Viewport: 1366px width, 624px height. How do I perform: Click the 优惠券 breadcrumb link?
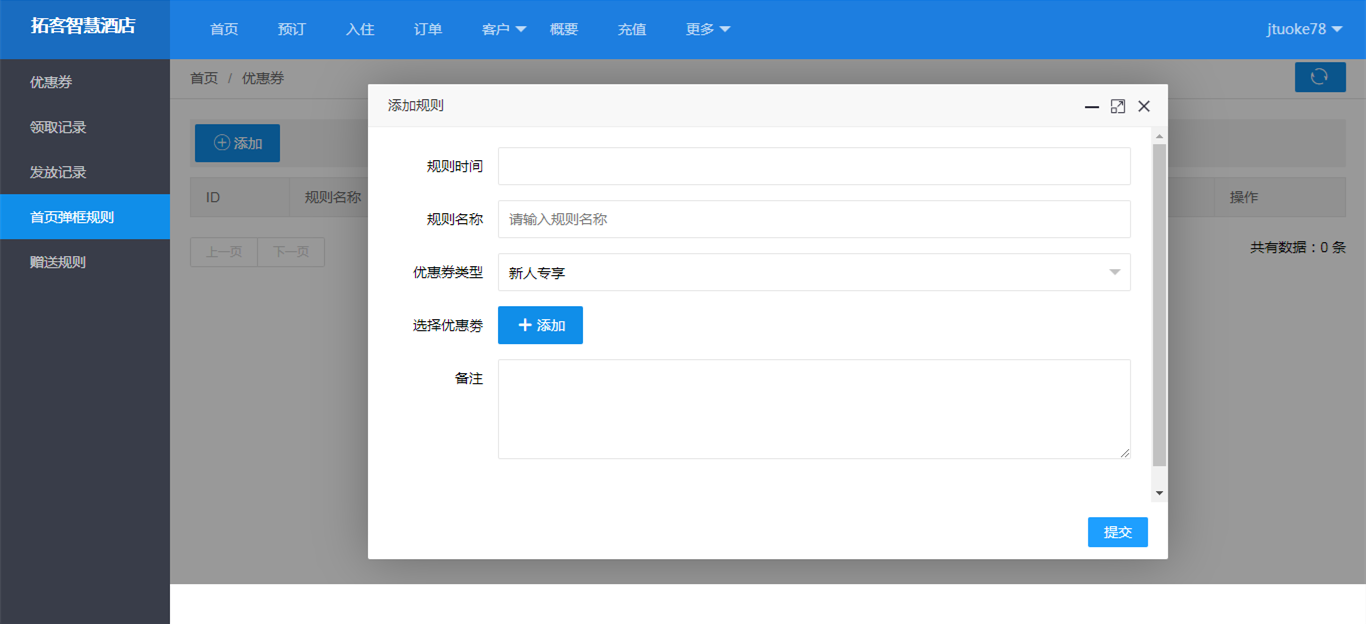[x=263, y=78]
